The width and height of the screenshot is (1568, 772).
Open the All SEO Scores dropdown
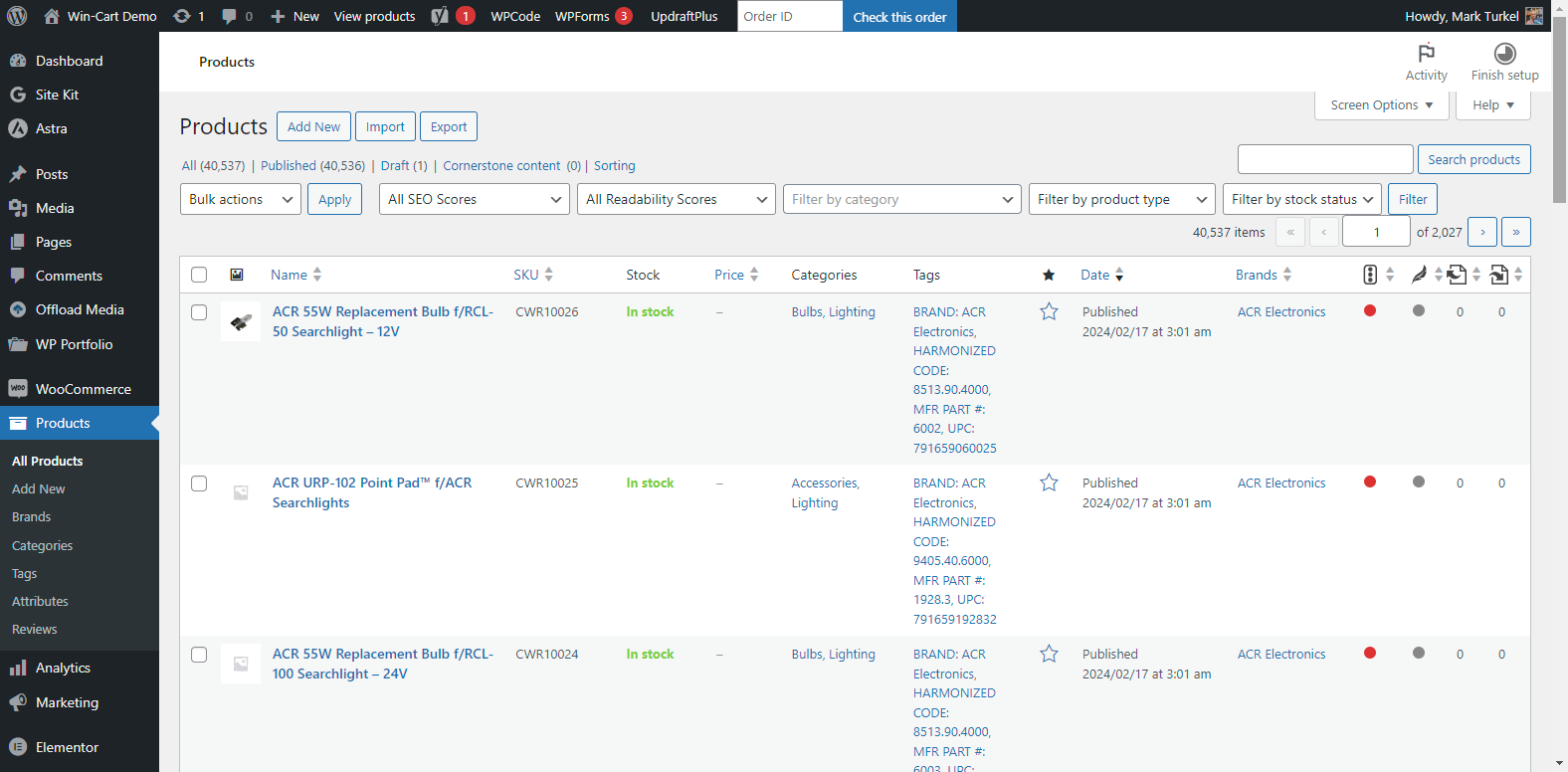[x=475, y=199]
